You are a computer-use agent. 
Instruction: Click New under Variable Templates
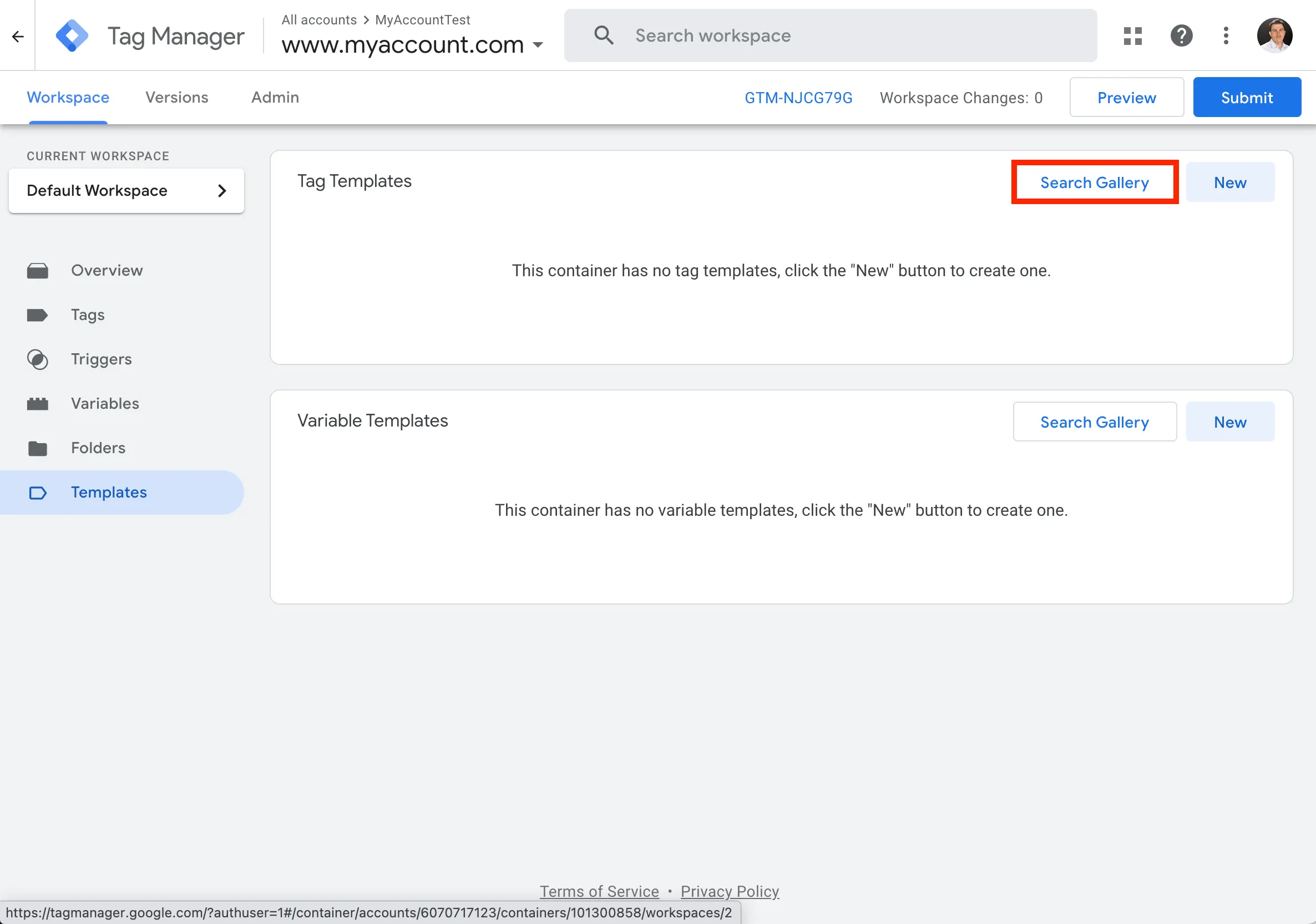point(1229,422)
